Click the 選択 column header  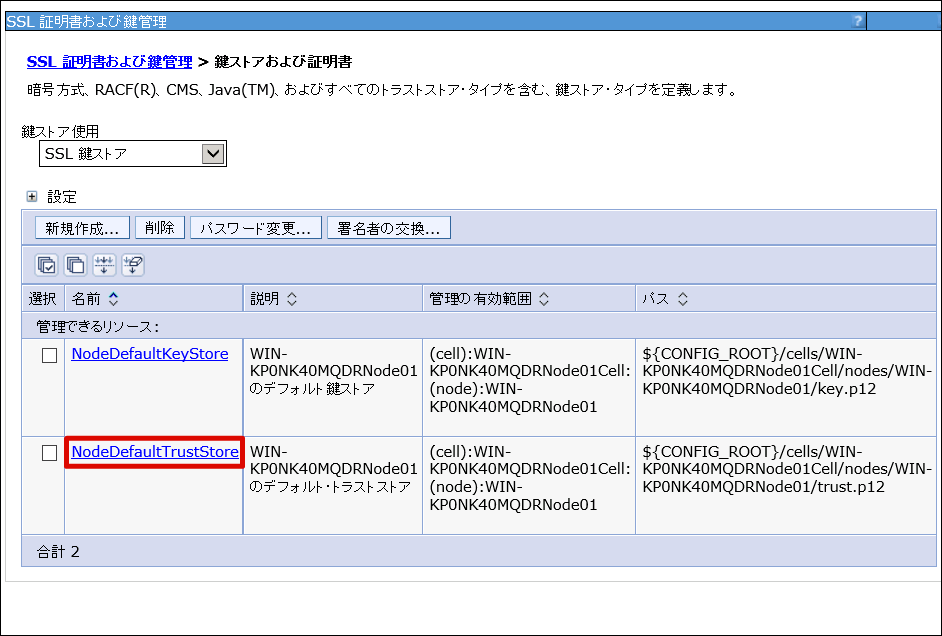43,298
